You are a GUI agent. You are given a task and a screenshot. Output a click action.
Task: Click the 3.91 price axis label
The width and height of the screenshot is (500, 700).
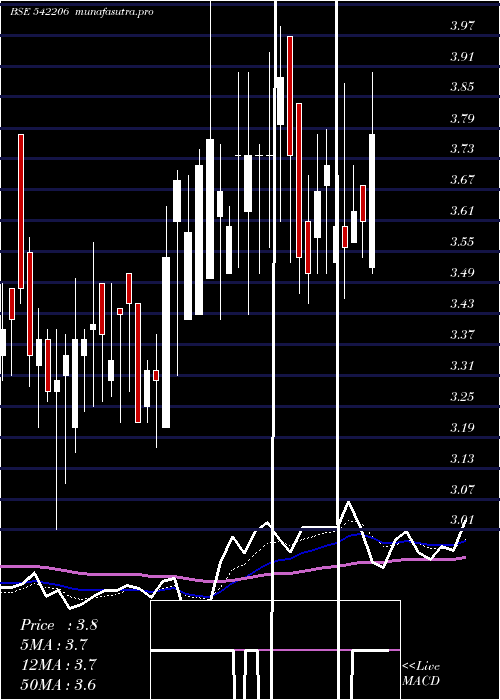462,57
